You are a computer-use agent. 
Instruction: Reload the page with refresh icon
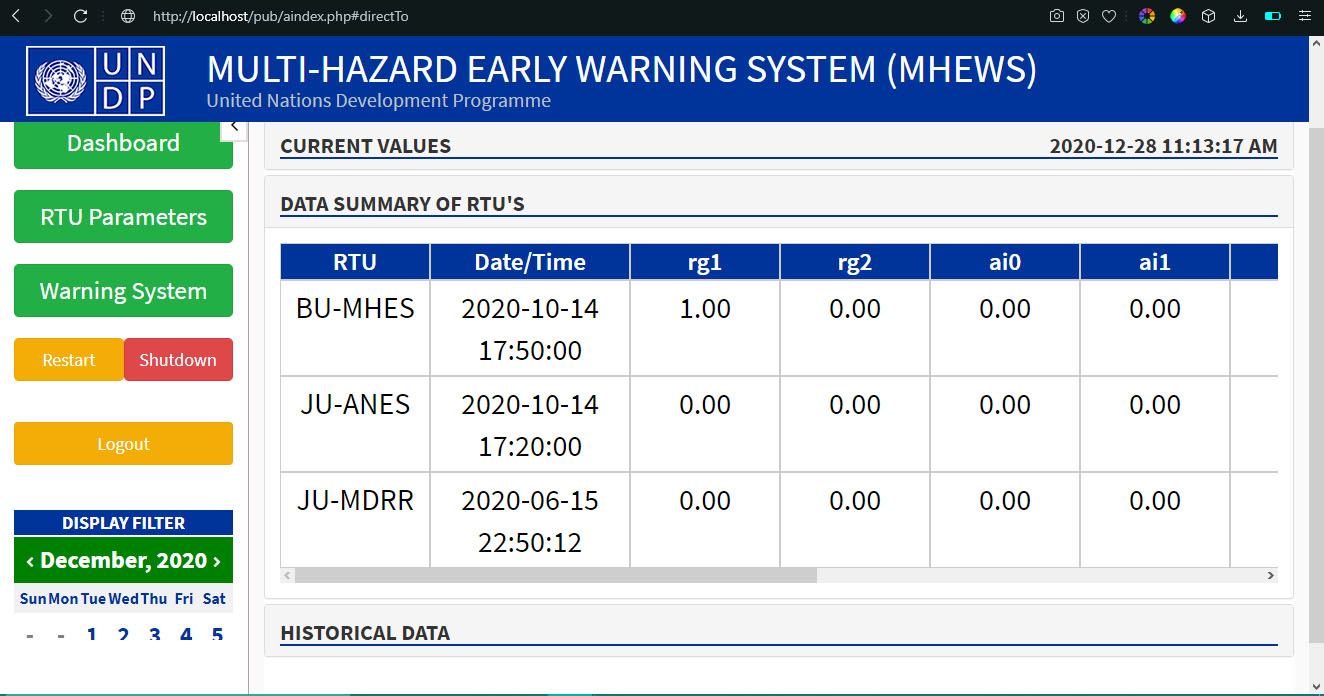81,16
